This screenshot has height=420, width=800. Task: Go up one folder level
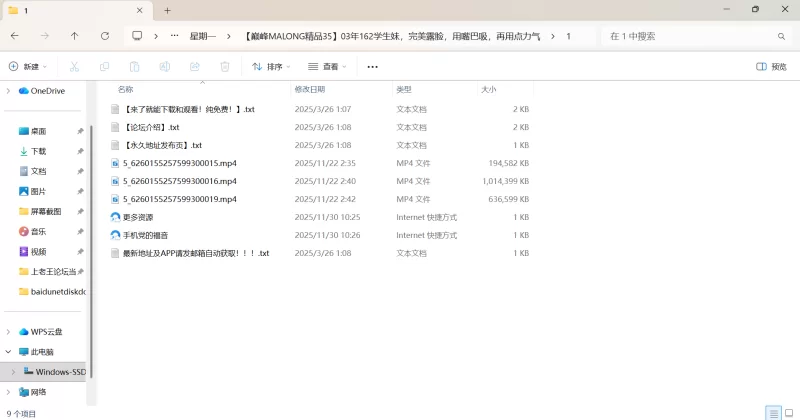74,36
